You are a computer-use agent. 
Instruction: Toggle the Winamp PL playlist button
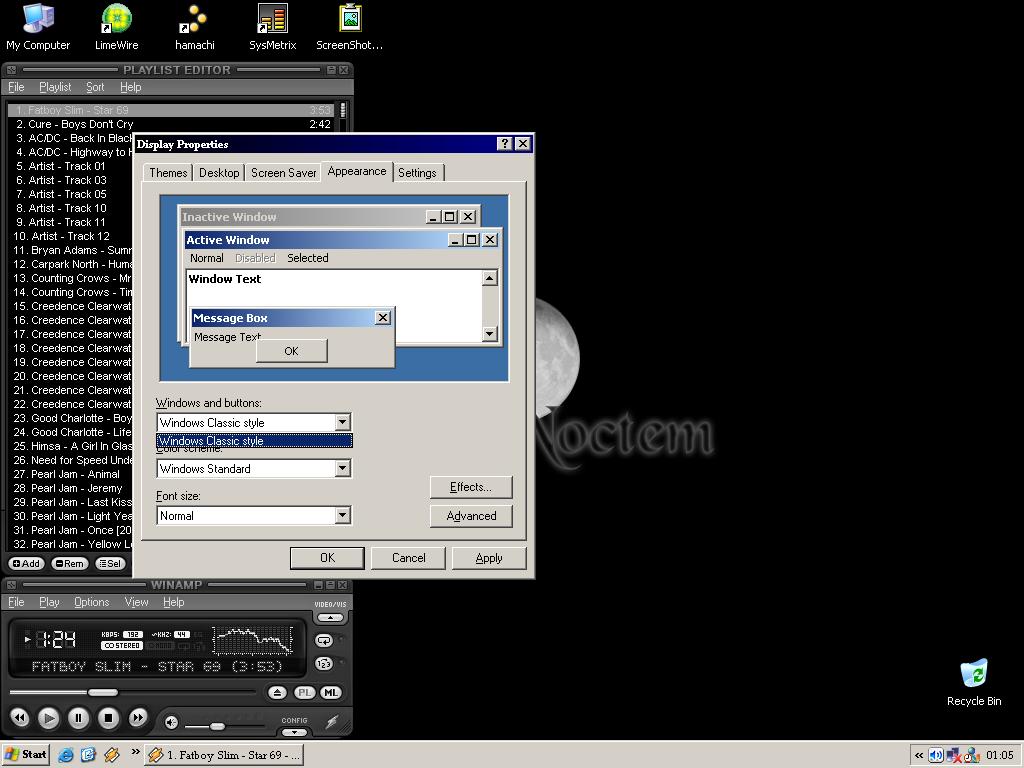coord(304,692)
